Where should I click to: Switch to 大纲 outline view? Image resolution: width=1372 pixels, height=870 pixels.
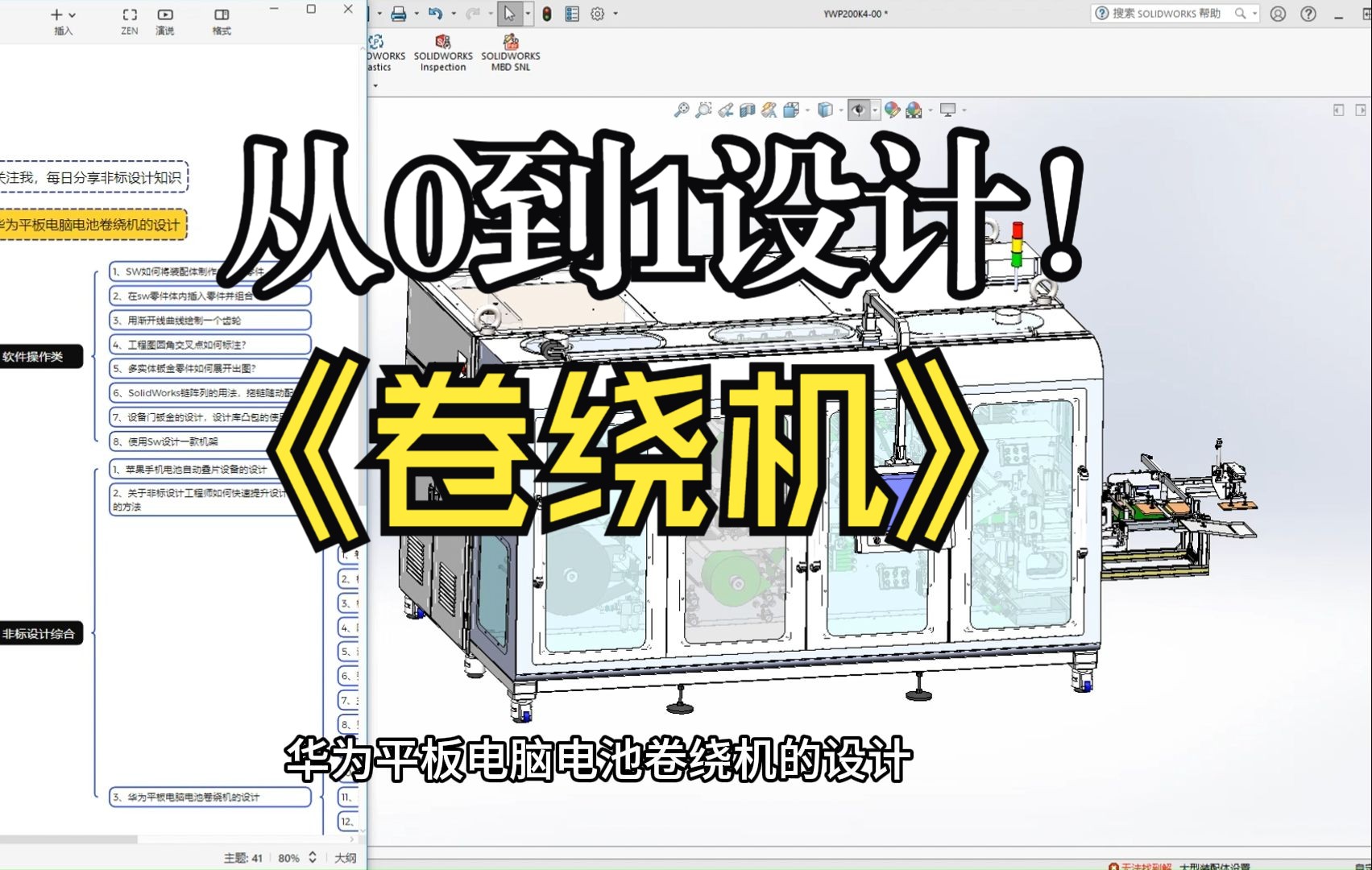coord(346,858)
